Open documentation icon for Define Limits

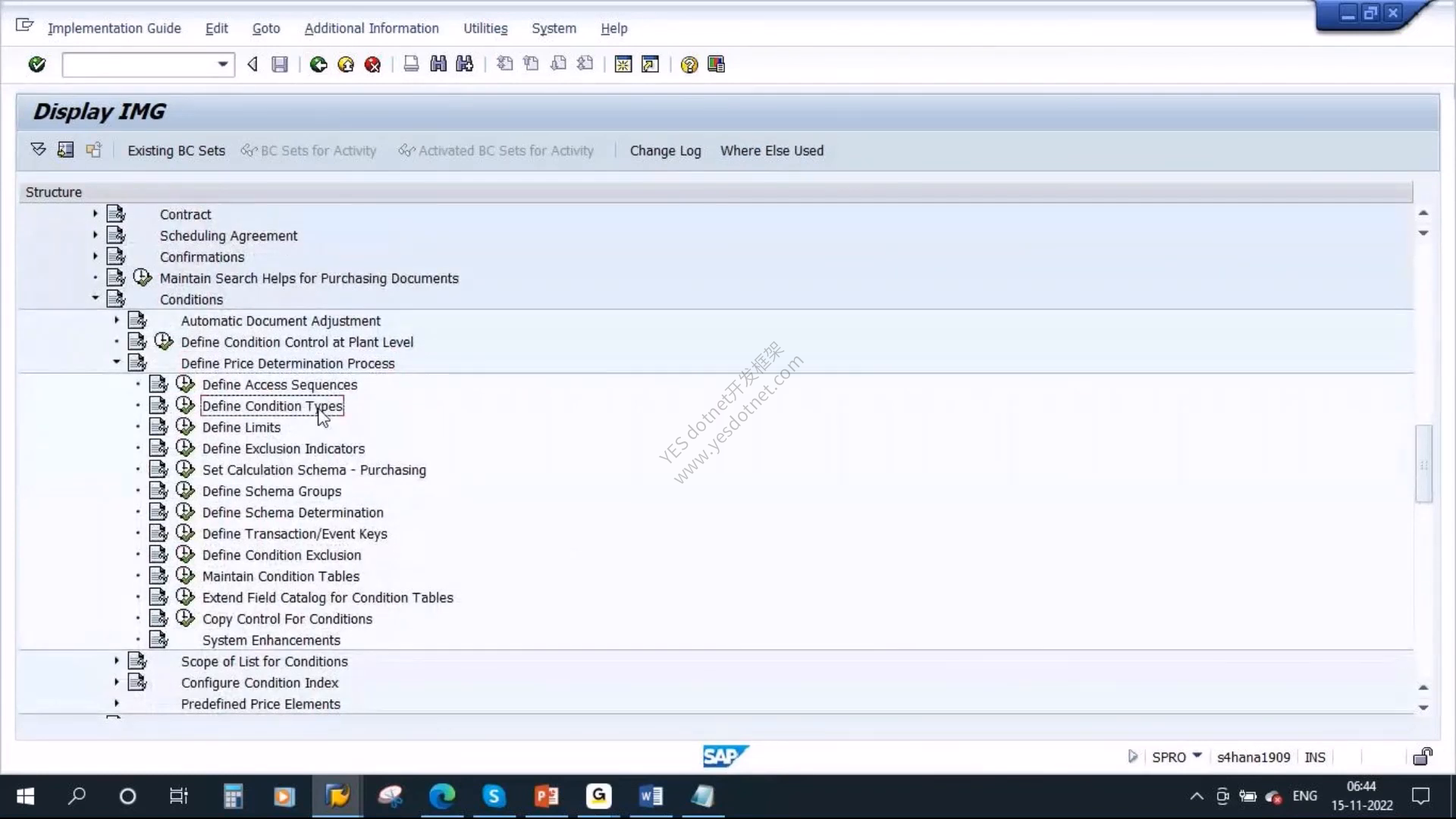[x=158, y=427]
